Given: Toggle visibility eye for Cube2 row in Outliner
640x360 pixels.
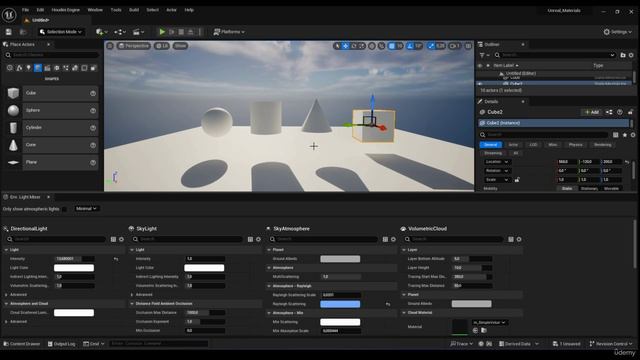Looking at the screenshot, I should (480, 84).
